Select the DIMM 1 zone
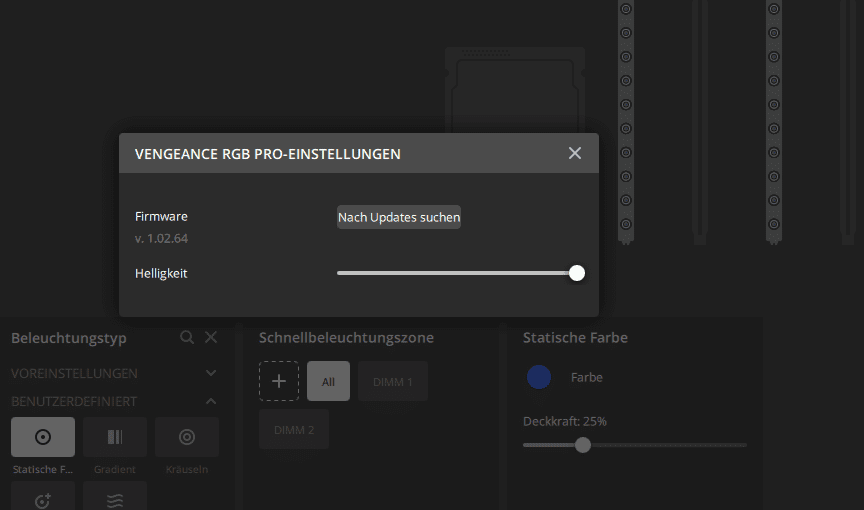 [x=393, y=381]
